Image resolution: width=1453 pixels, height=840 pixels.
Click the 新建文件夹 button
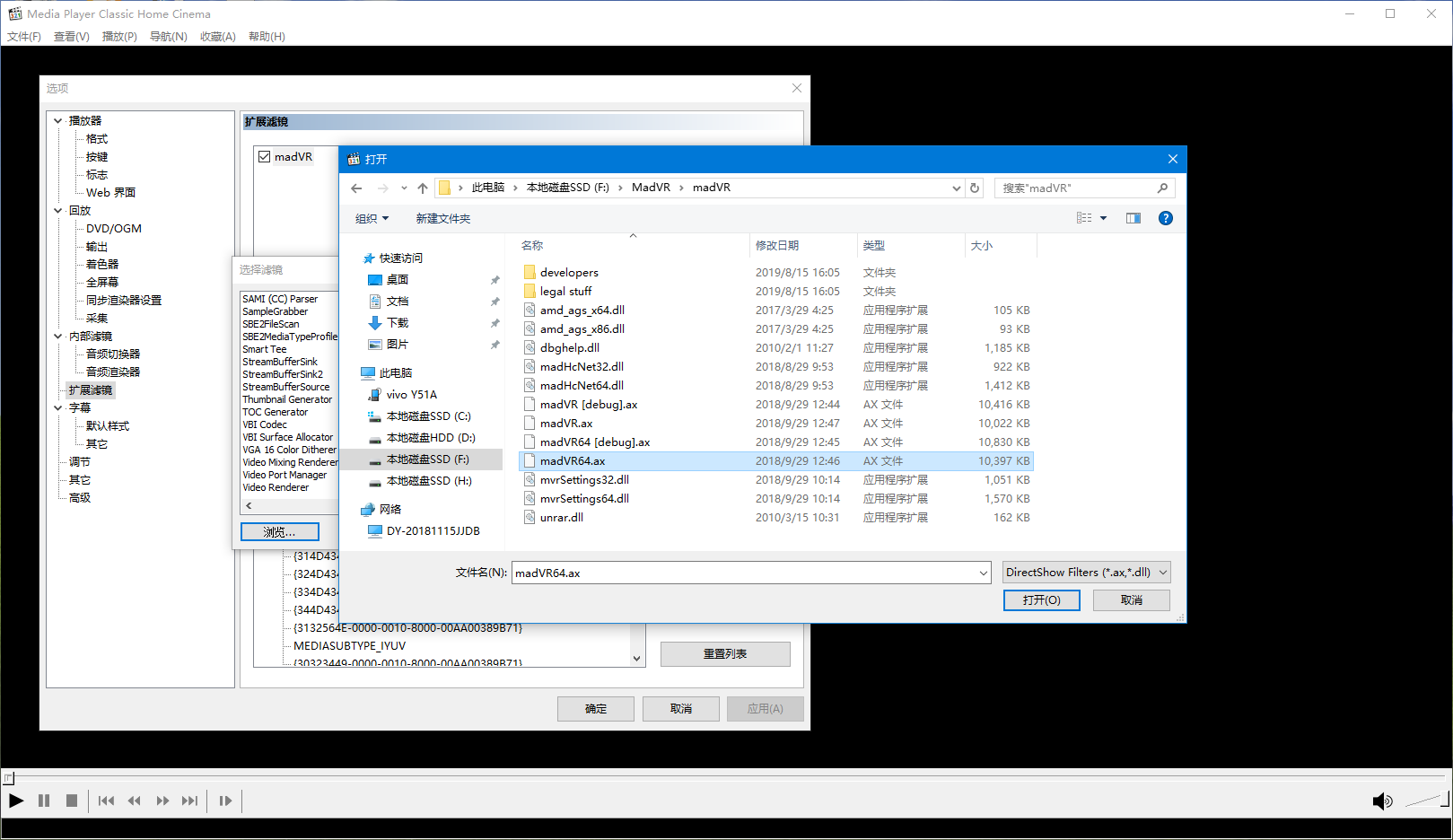pos(442,219)
